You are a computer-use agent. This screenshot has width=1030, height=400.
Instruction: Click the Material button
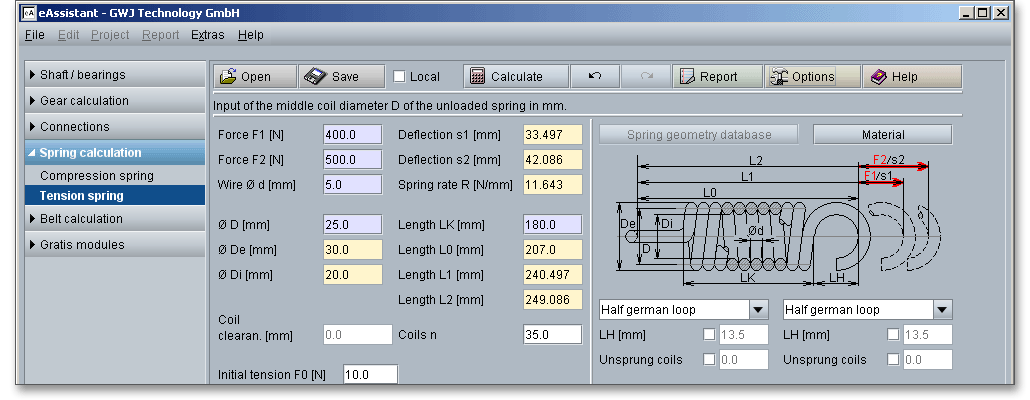(x=882, y=134)
